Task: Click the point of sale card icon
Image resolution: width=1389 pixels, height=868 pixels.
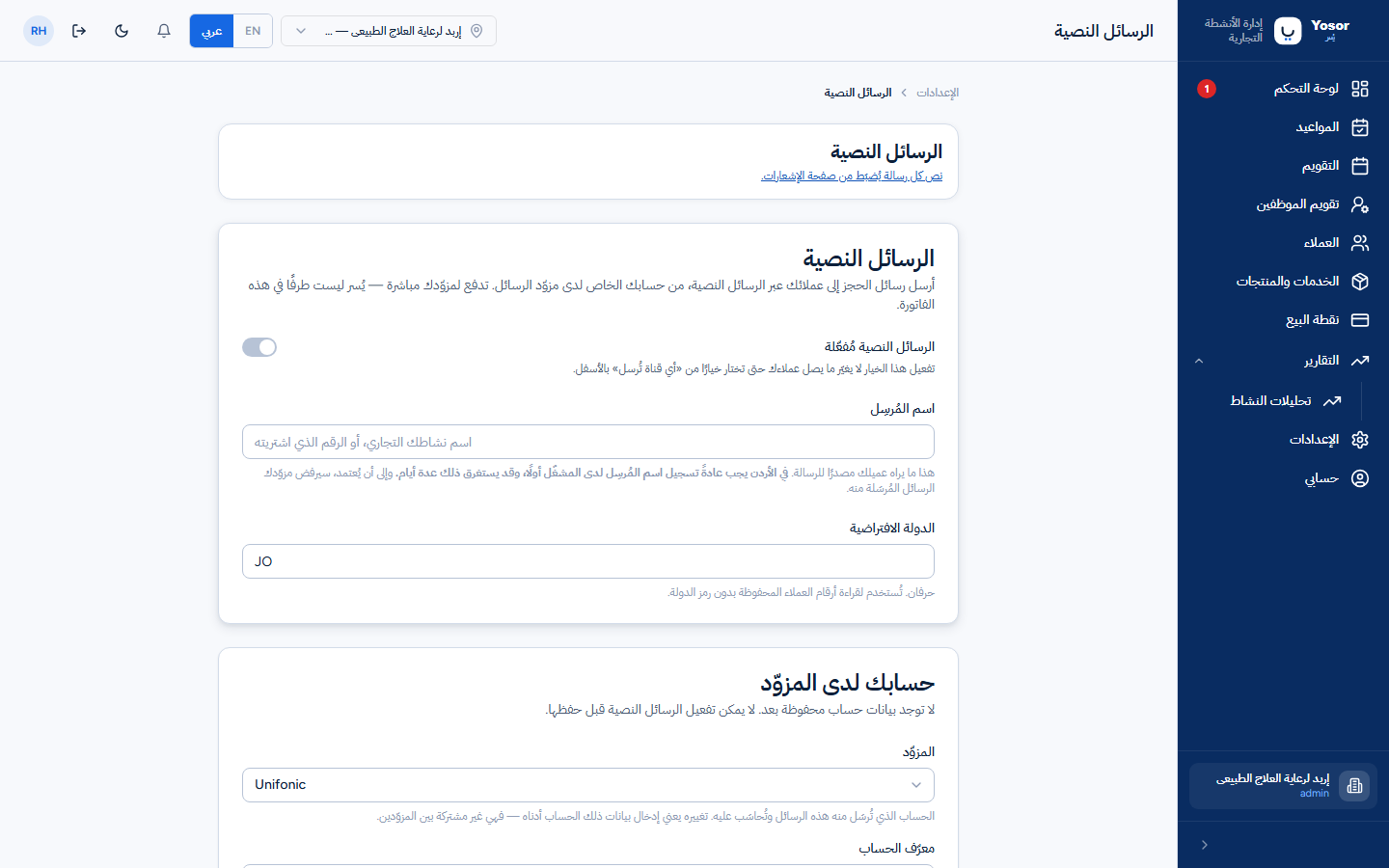Action: point(1360,320)
